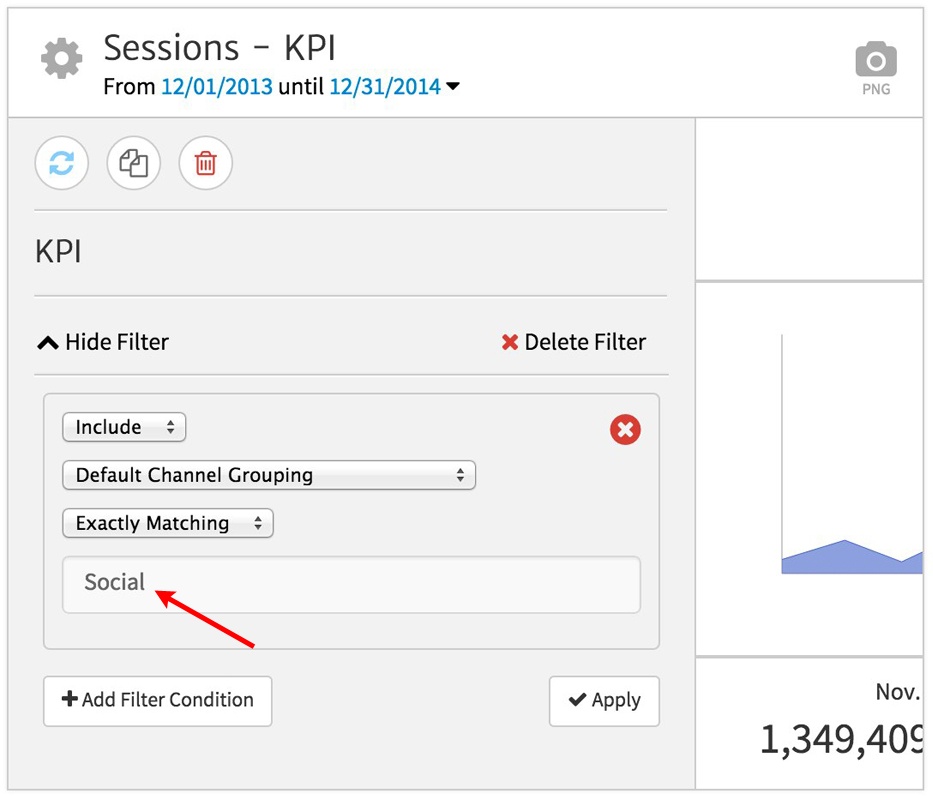Open the Exactly Matching dropdown
Image resolution: width=933 pixels, height=797 pixels.
pyautogui.click(x=167, y=523)
